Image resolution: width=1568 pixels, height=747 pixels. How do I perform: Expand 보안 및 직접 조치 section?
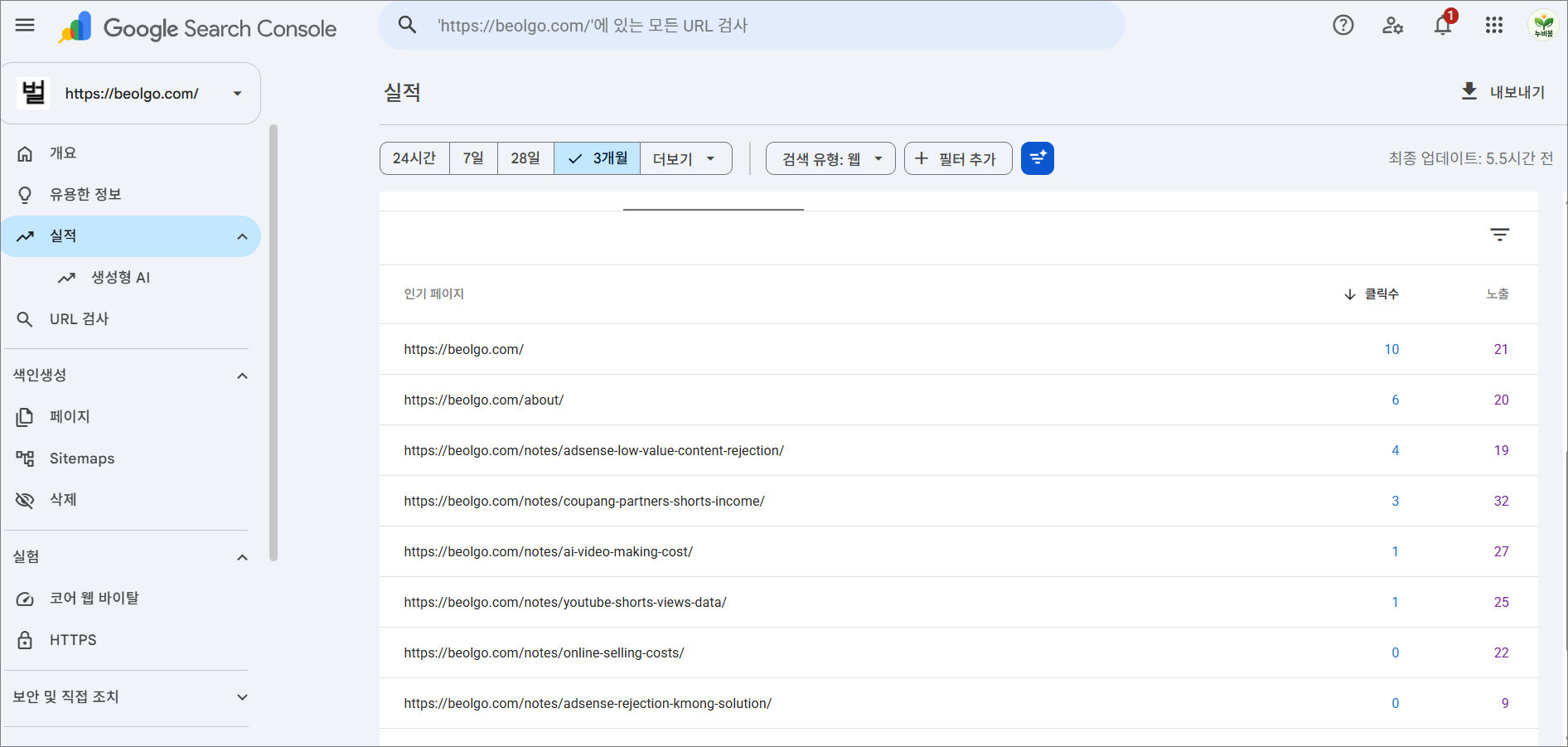242,697
